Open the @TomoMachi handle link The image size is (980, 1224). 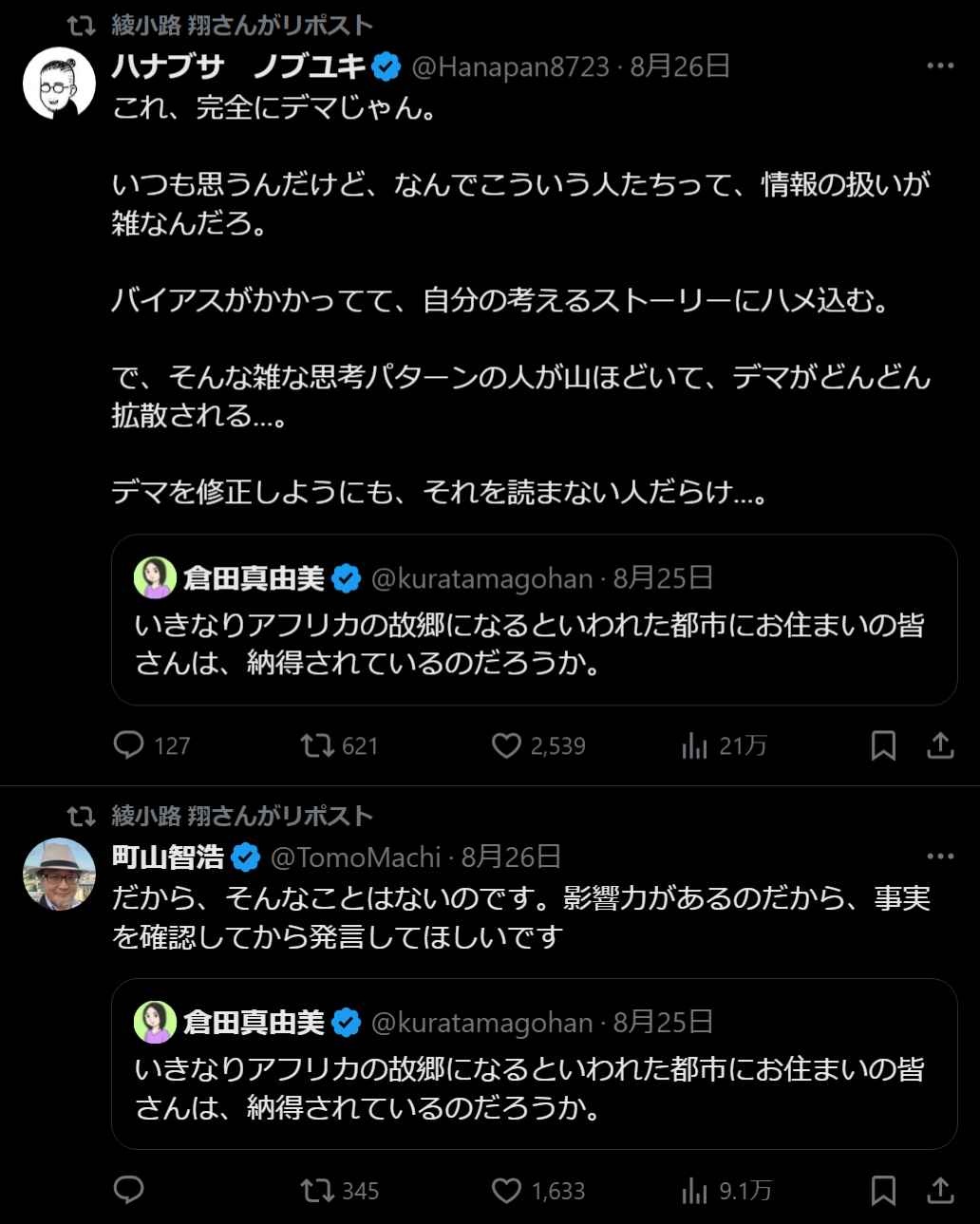(355, 857)
